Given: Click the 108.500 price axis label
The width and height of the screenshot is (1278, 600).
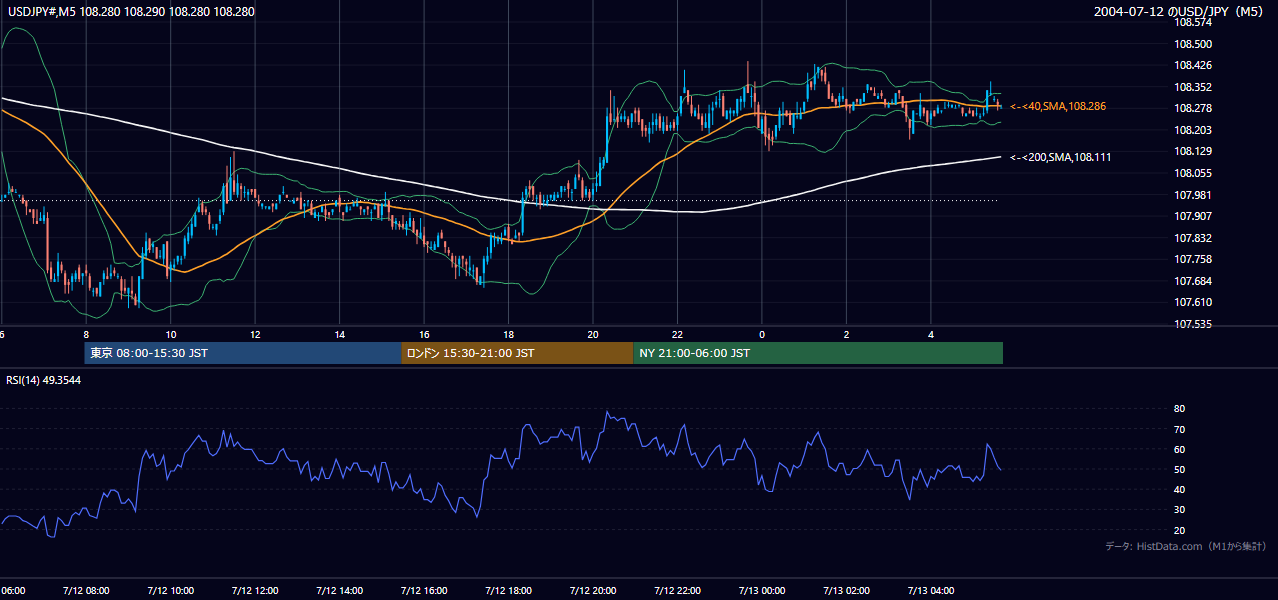Looking at the screenshot, I should [x=1192, y=44].
